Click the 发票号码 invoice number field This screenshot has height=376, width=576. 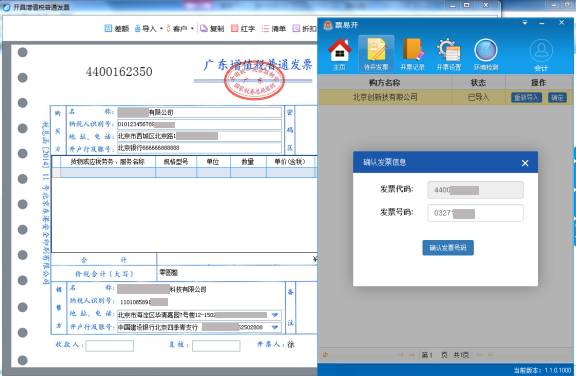[475, 213]
